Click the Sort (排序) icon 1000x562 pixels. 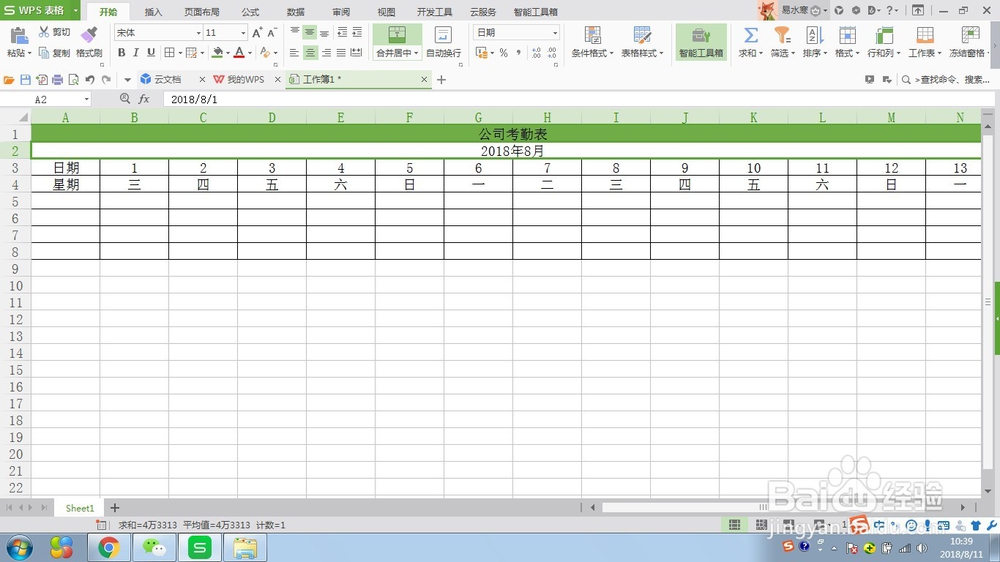coord(814,35)
